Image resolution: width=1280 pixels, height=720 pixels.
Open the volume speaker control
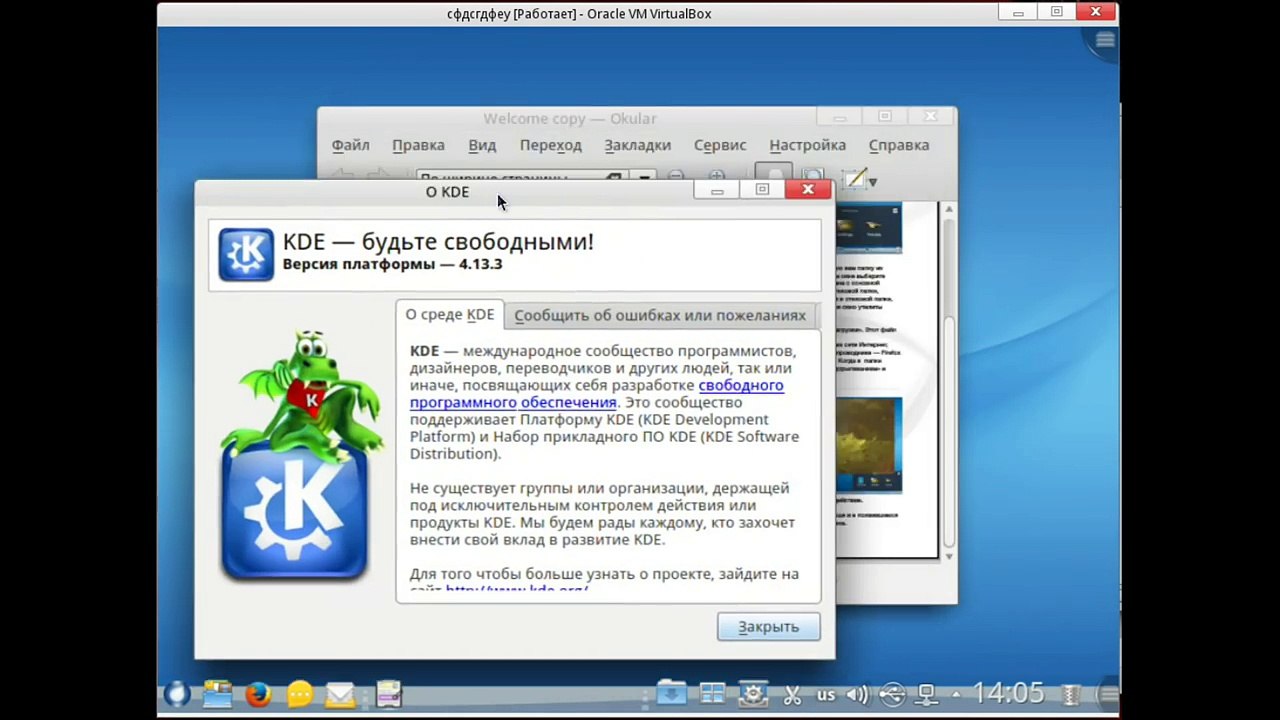857,694
